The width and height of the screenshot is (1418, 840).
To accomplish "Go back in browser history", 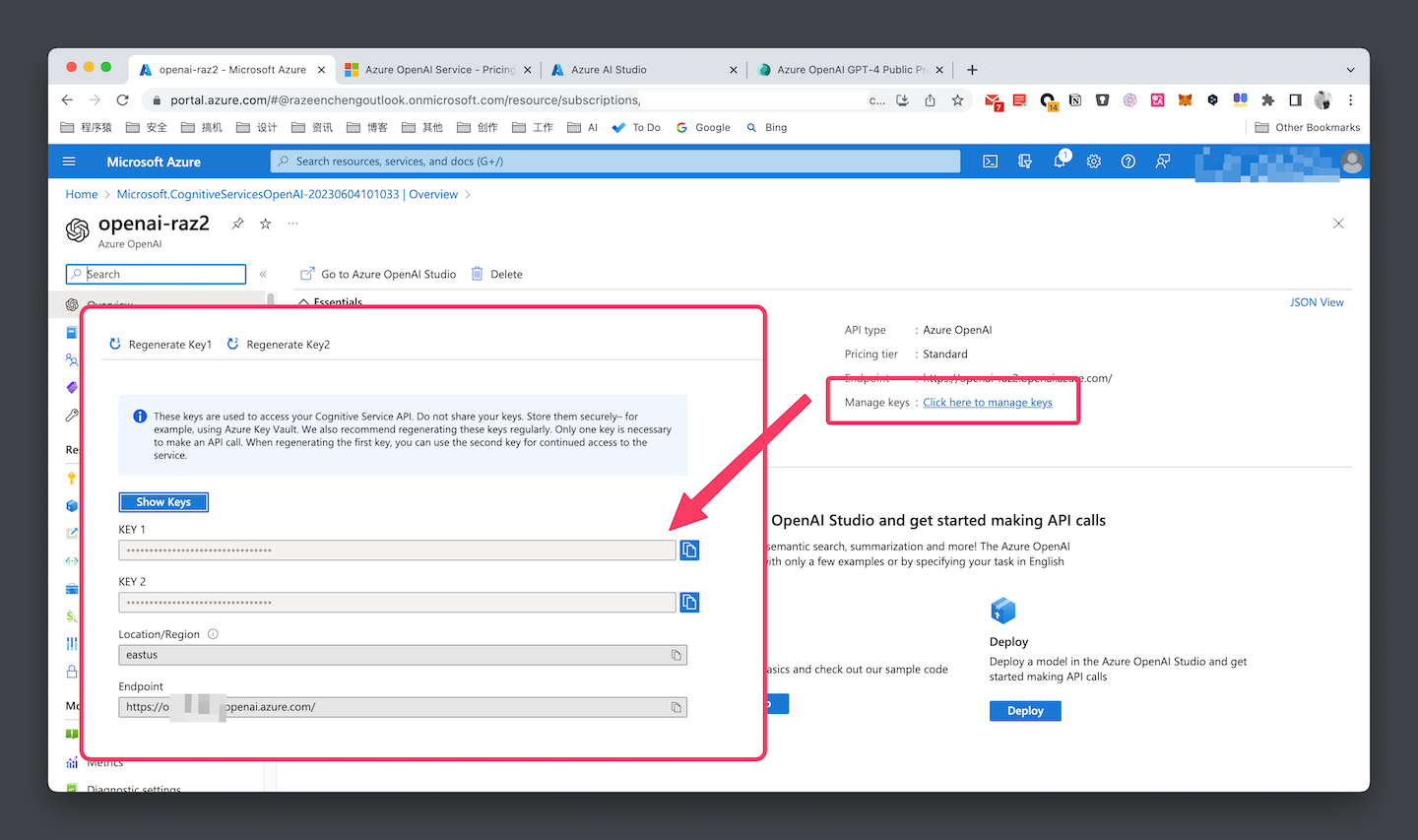I will pos(67,99).
